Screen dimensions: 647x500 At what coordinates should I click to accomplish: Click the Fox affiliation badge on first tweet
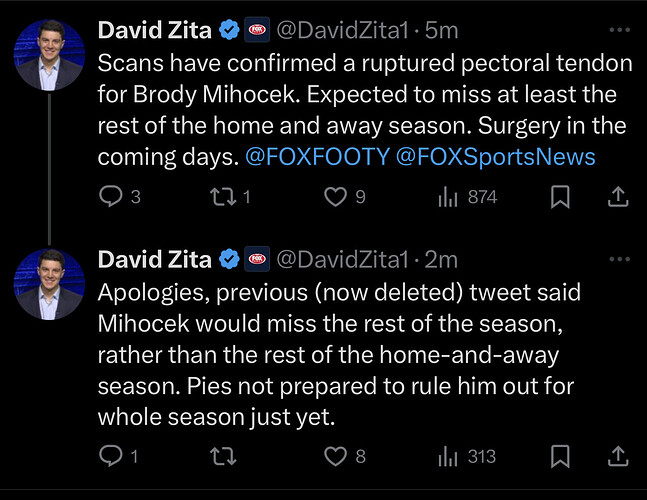tap(257, 30)
